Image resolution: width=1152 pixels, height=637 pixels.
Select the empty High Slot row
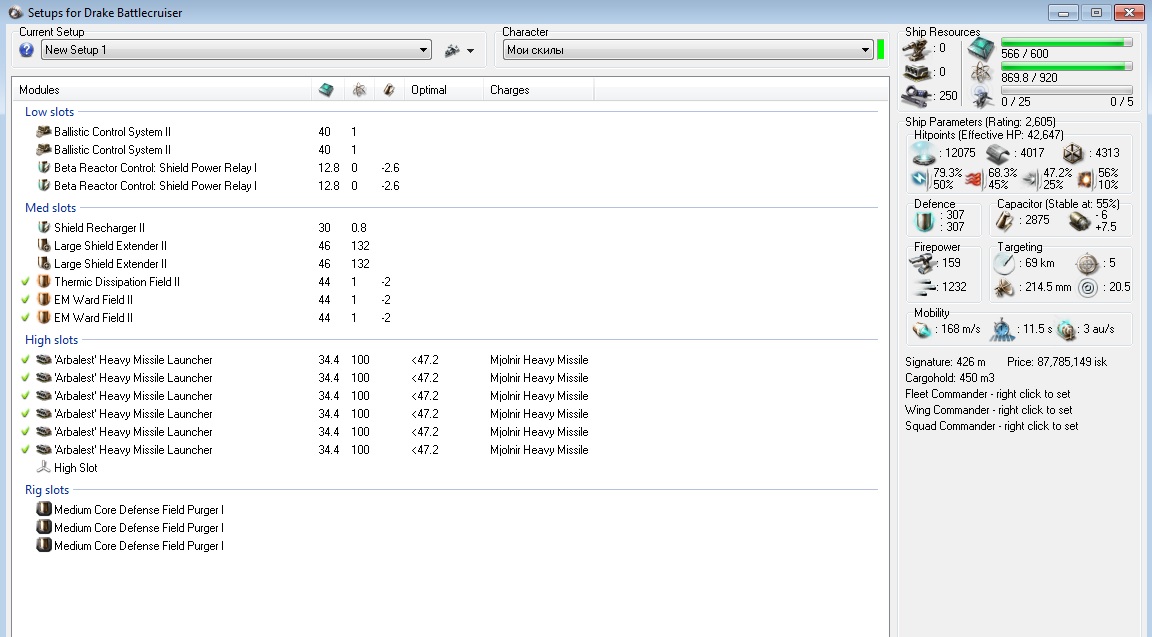tap(75, 468)
